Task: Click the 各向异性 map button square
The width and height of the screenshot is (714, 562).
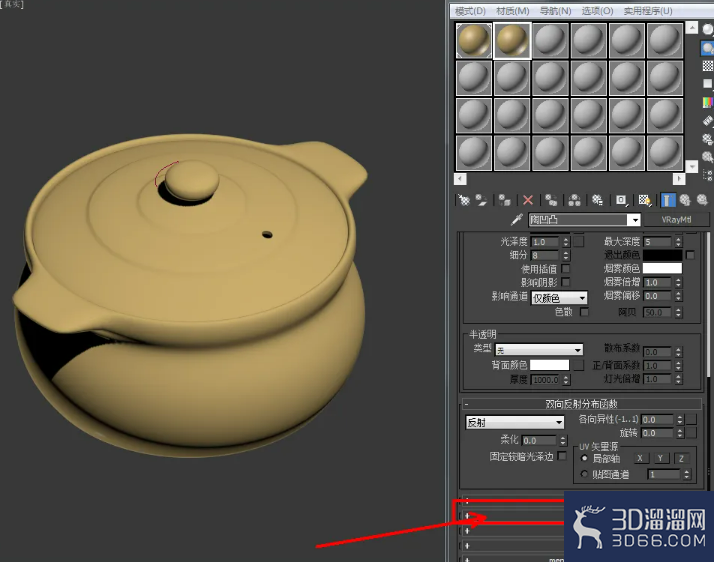Action: 692,419
